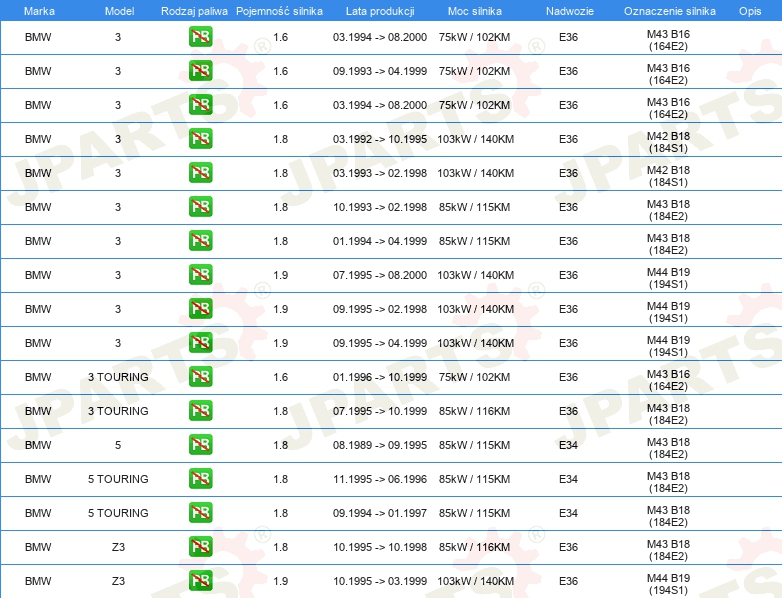Click 3 TOURING model in 1.6 engine row

tap(118, 377)
